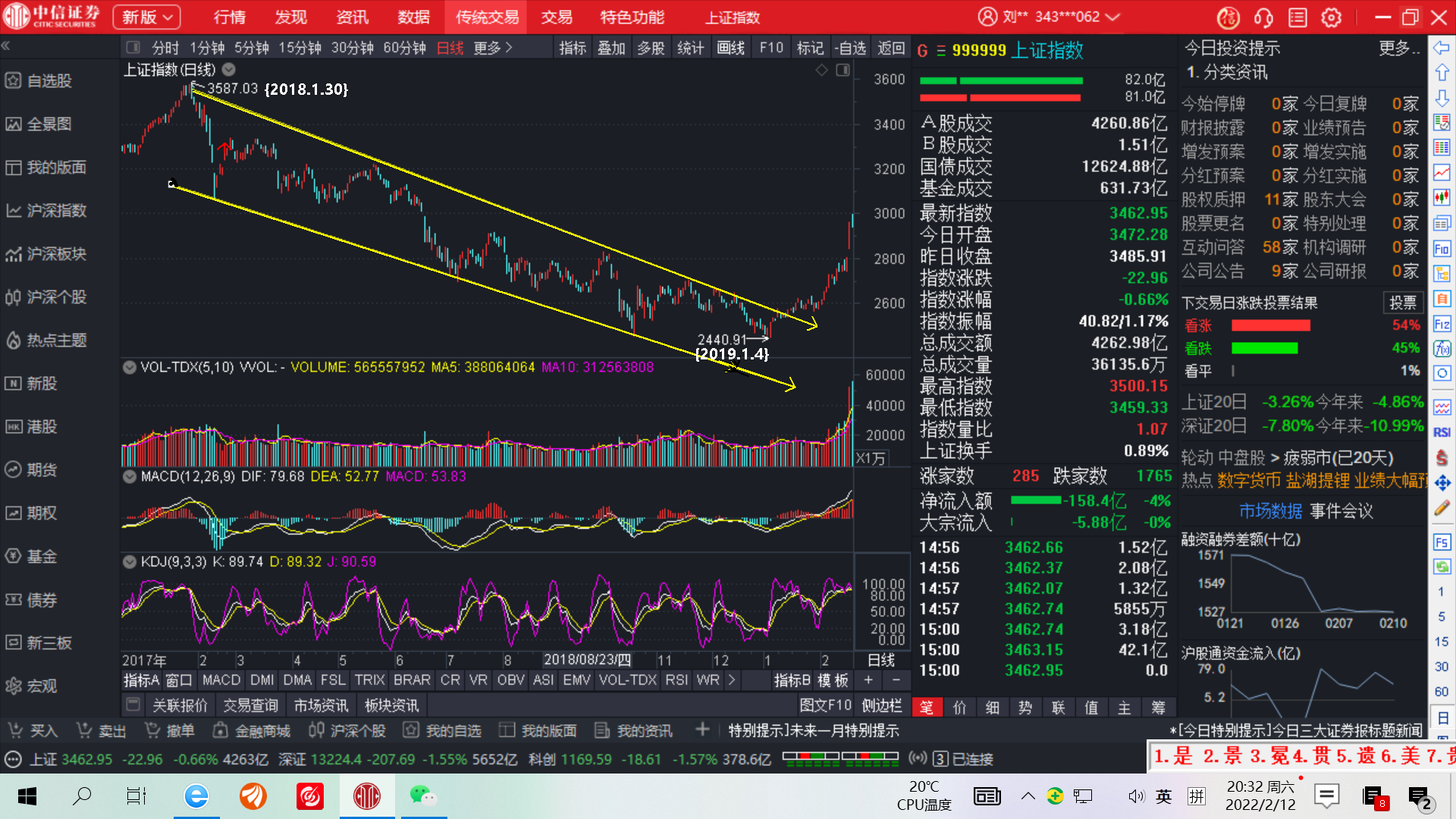Open the 新版 version dropdown
Image resolution: width=1456 pixels, height=819 pixels.
[147, 17]
